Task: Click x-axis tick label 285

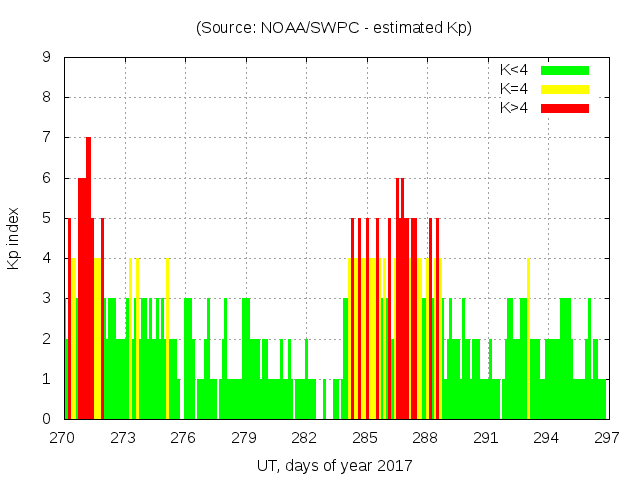Action: [365, 437]
